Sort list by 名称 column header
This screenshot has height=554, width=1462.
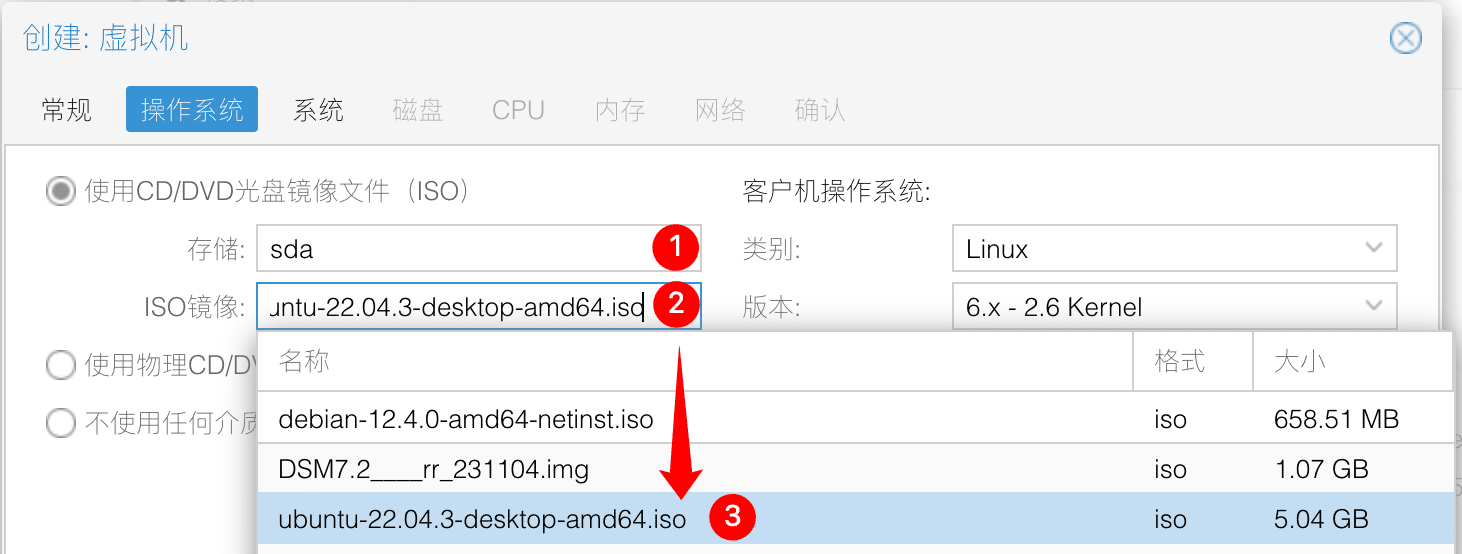[x=696, y=361]
